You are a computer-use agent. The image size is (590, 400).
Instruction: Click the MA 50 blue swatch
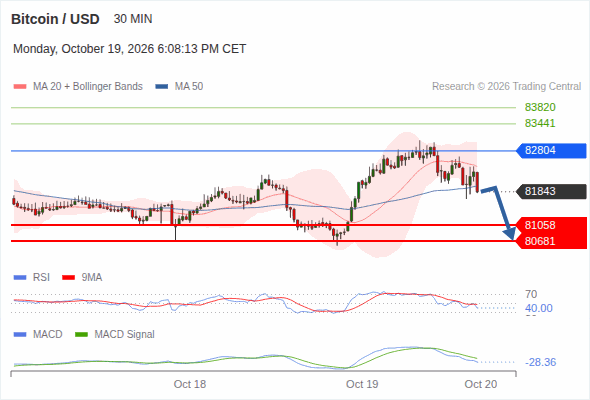pos(162,87)
